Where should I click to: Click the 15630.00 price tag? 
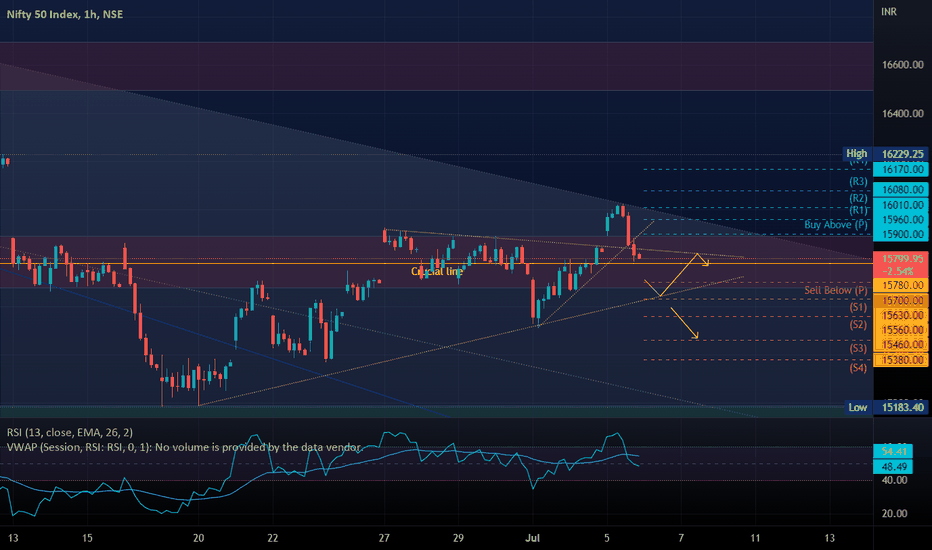point(902,316)
